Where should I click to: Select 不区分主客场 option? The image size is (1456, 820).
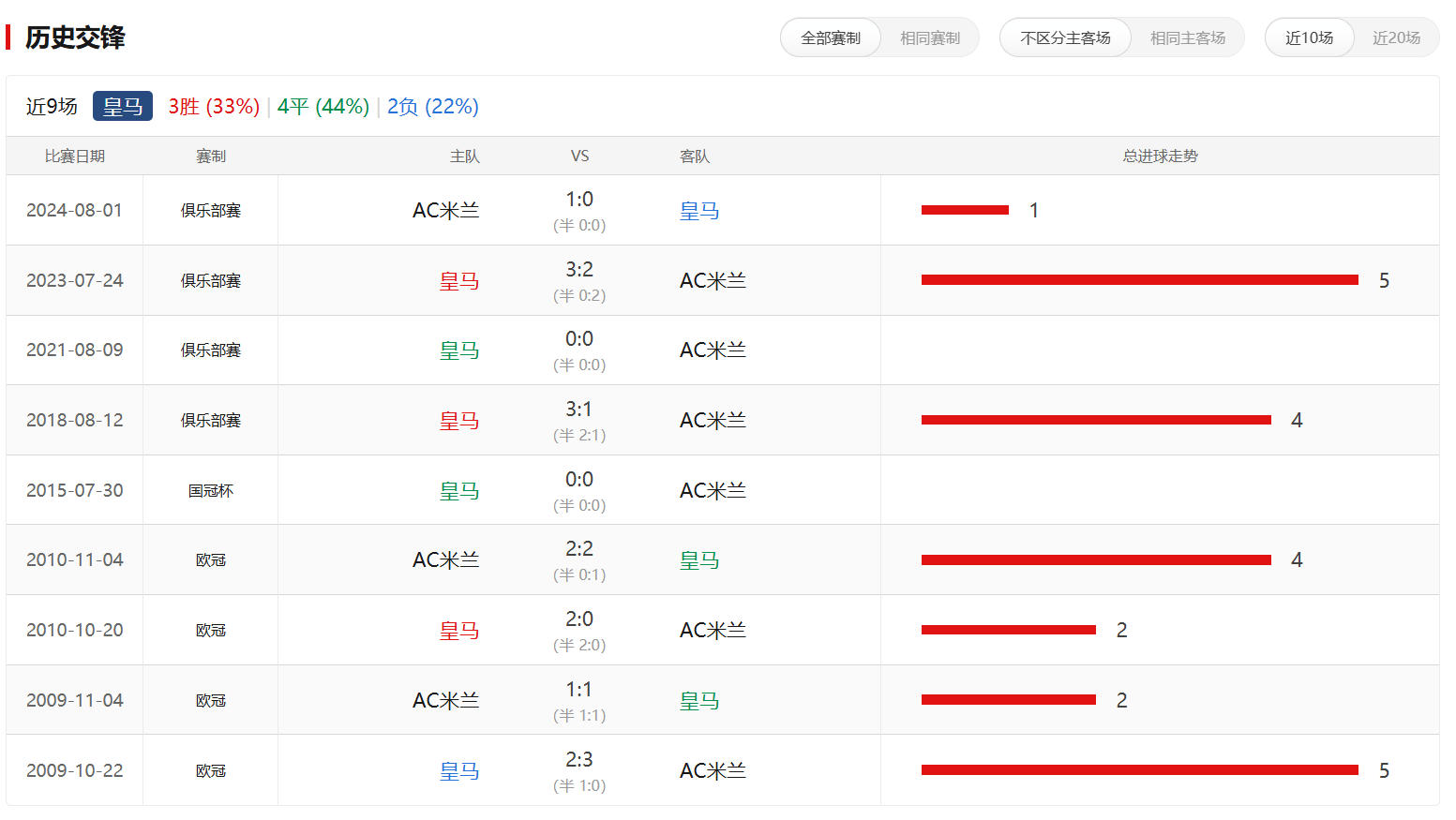1065,37
